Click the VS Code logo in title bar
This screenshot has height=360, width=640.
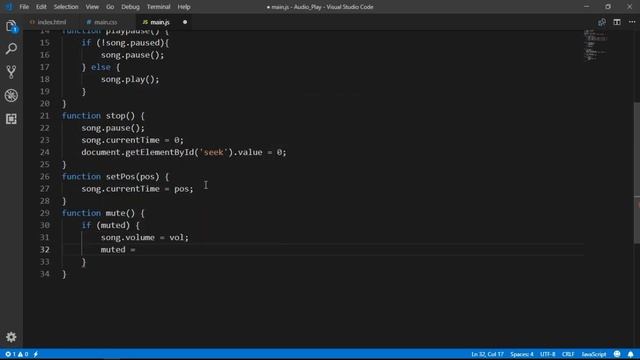click(x=9, y=7)
